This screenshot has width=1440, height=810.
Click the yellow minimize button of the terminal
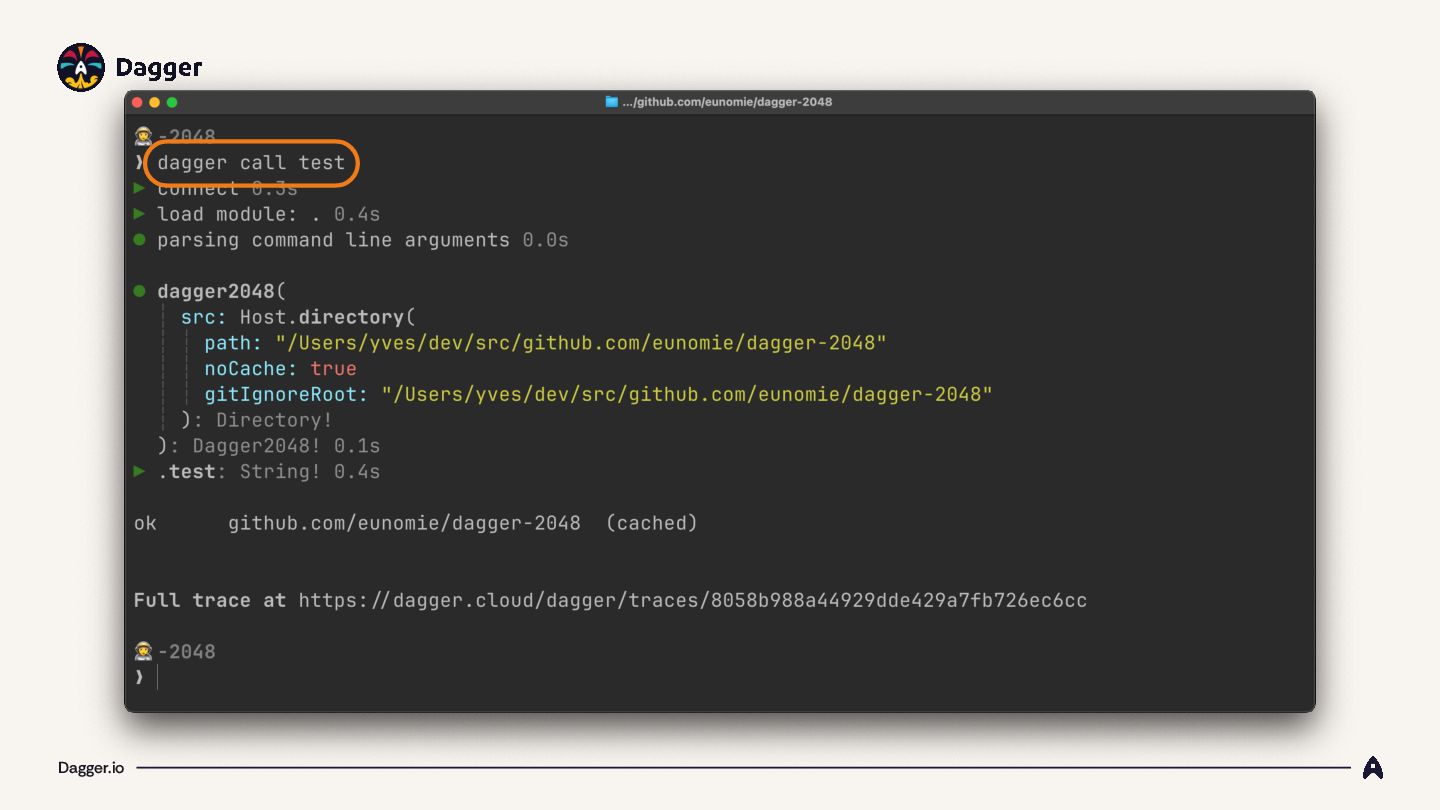(154, 102)
